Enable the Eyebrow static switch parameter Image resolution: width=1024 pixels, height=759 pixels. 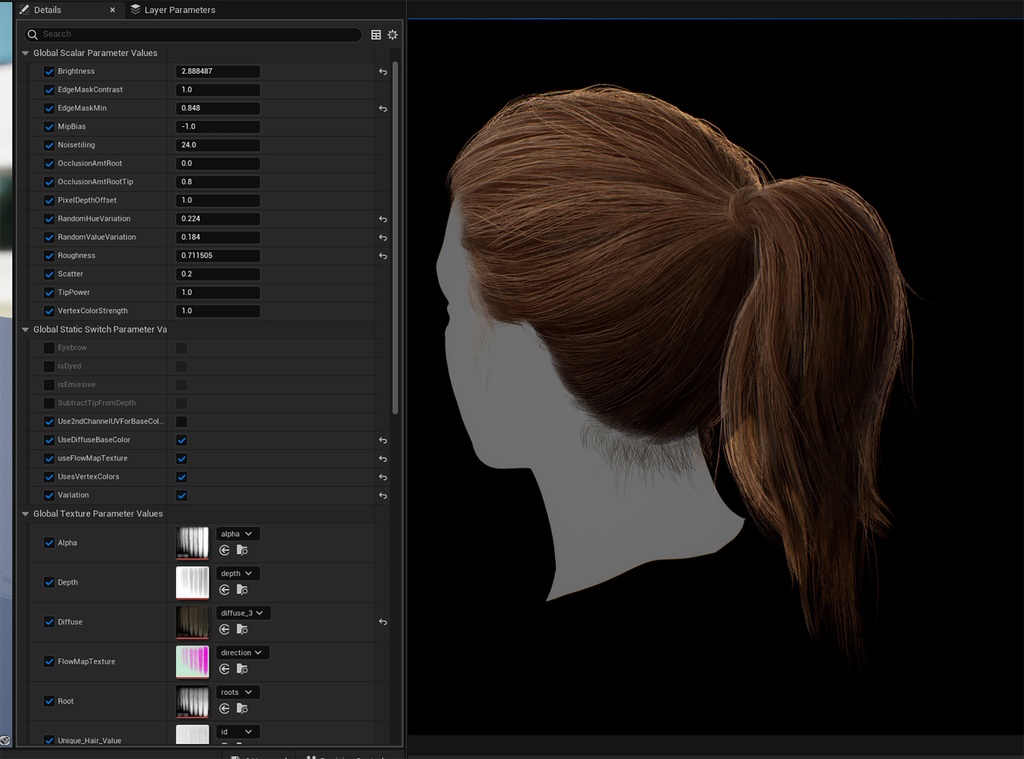[48, 348]
